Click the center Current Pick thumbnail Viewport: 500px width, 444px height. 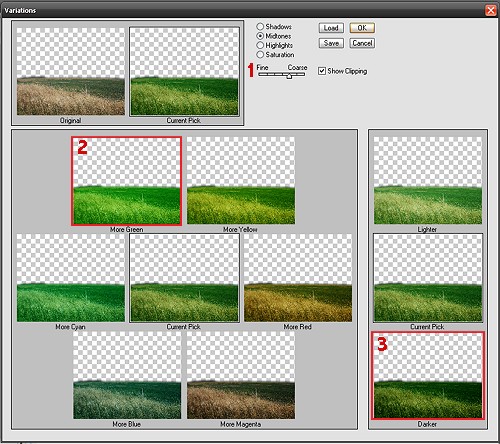point(184,278)
